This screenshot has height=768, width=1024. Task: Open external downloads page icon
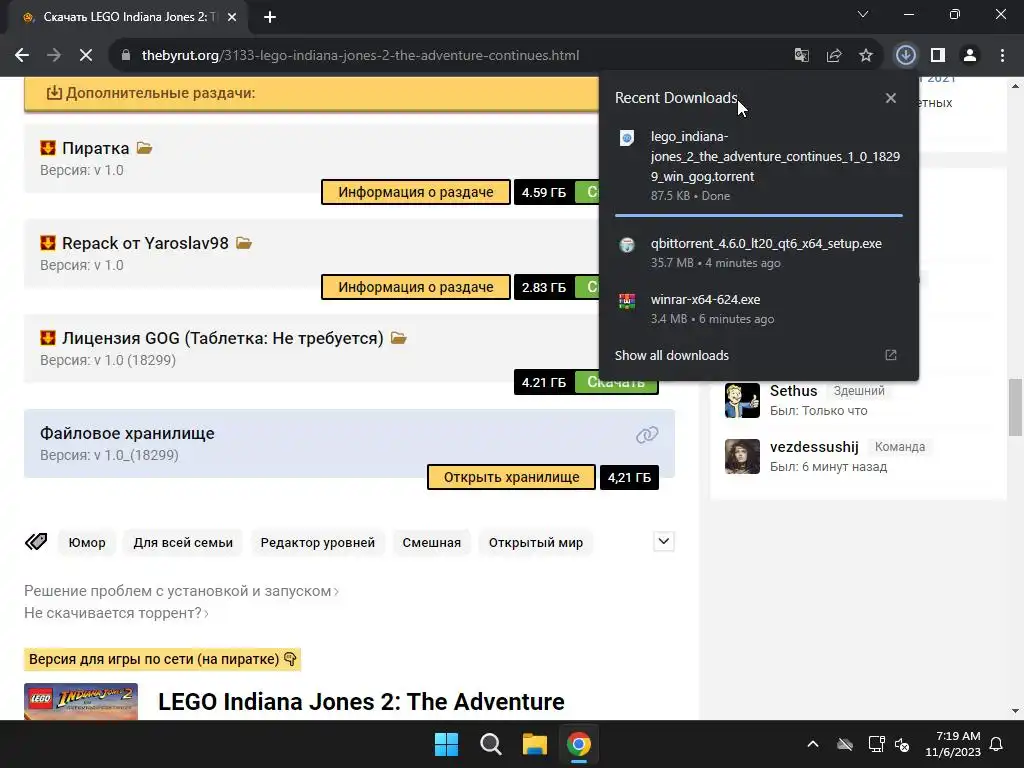[891, 355]
